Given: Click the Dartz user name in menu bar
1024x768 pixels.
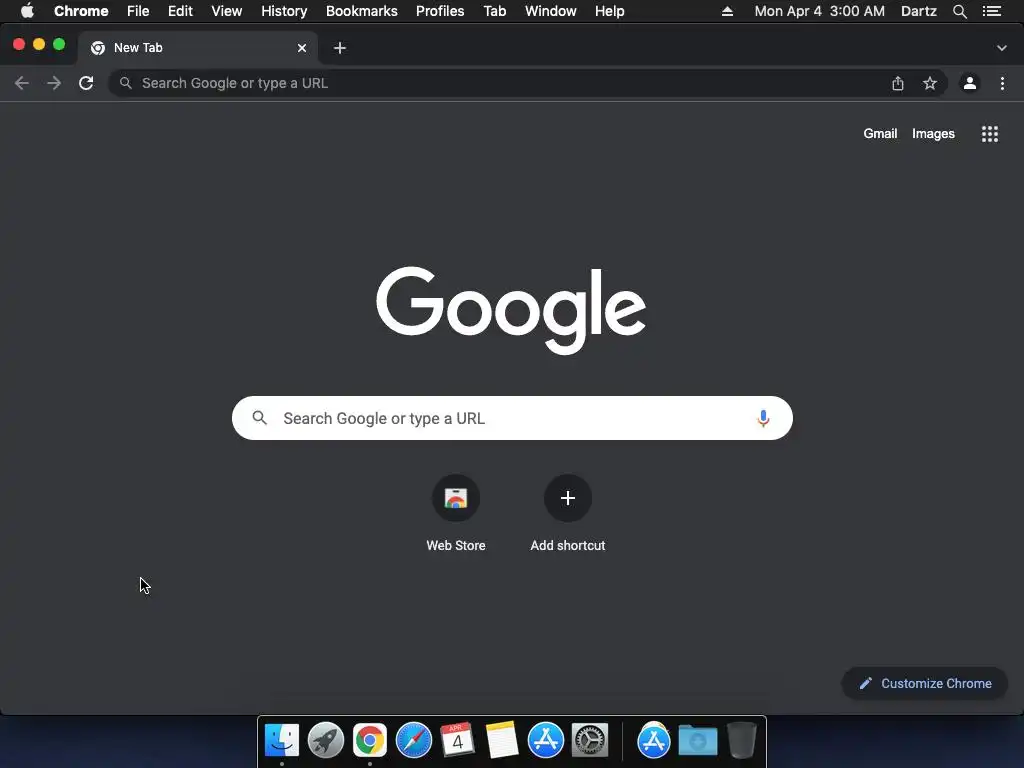Looking at the screenshot, I should tap(919, 11).
